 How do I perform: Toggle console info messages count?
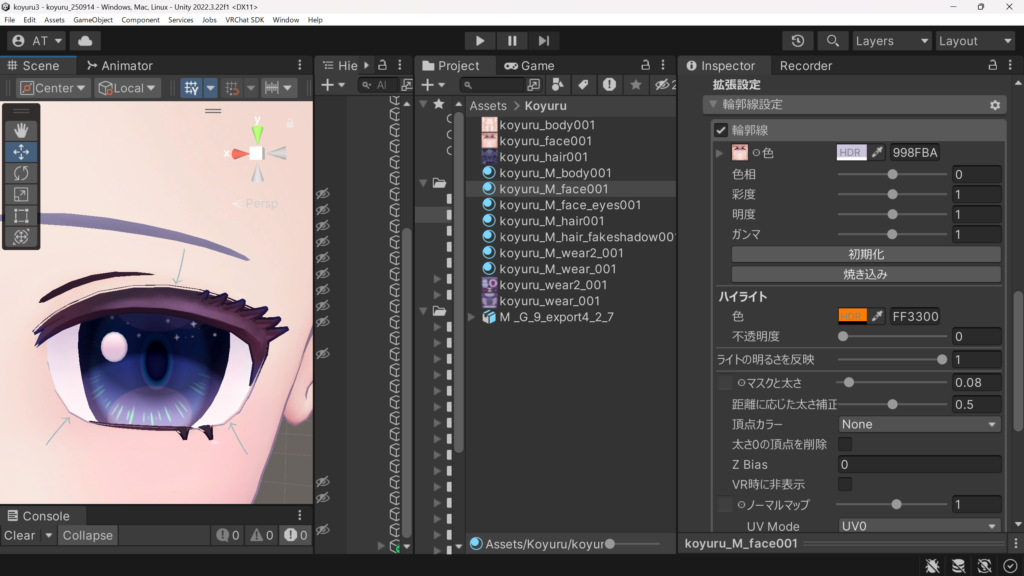[228, 536]
